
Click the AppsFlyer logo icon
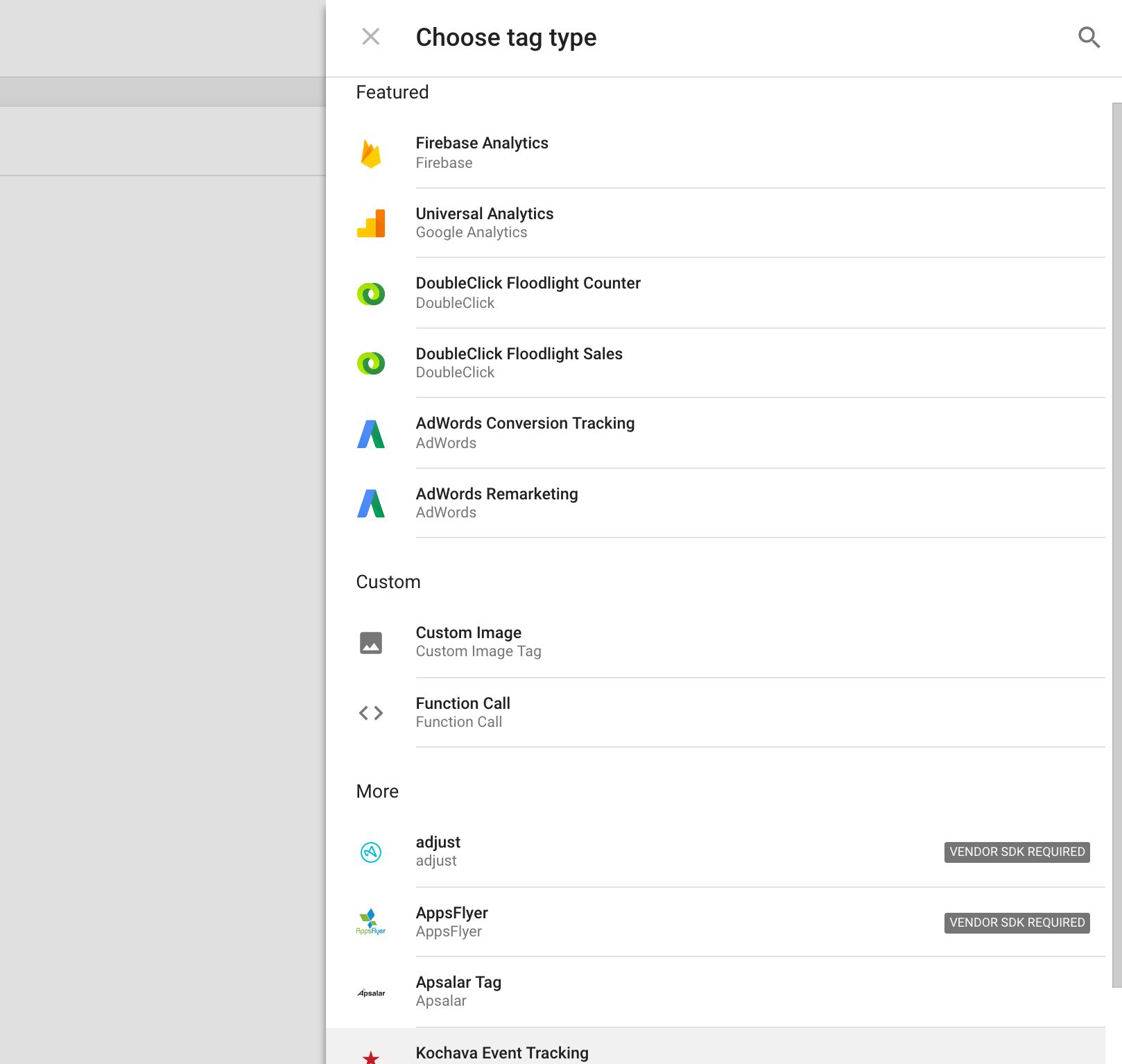point(371,922)
